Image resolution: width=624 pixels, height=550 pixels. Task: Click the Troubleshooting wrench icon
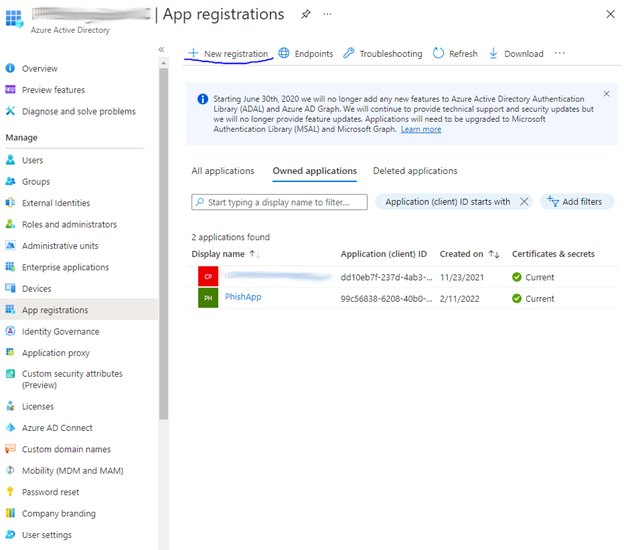coord(349,53)
